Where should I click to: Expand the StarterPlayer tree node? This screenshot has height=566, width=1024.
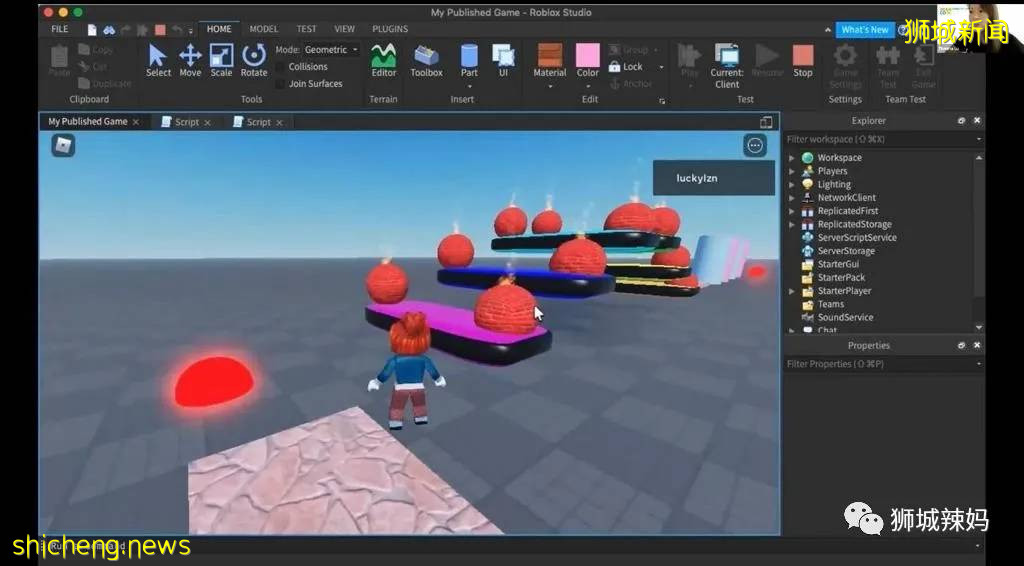792,291
